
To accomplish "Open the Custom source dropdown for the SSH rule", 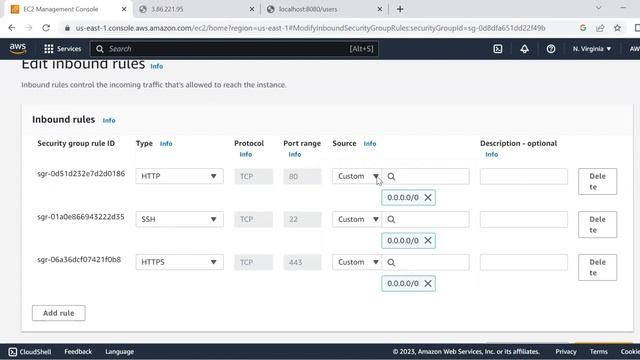I will 357,219.
